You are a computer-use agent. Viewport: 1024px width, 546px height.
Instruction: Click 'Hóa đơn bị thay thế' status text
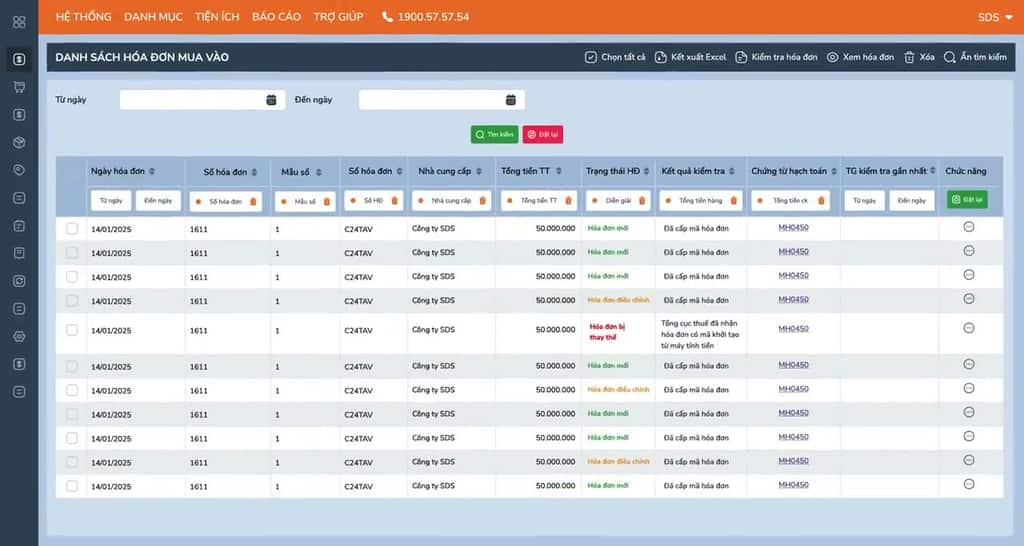607,332
